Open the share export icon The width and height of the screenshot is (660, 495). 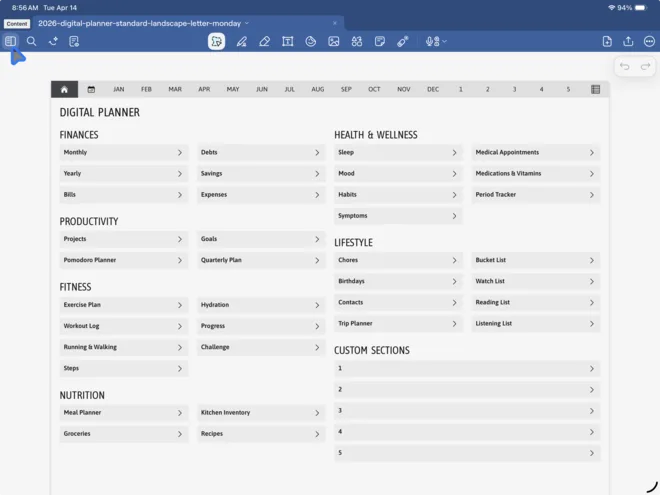[x=628, y=41]
